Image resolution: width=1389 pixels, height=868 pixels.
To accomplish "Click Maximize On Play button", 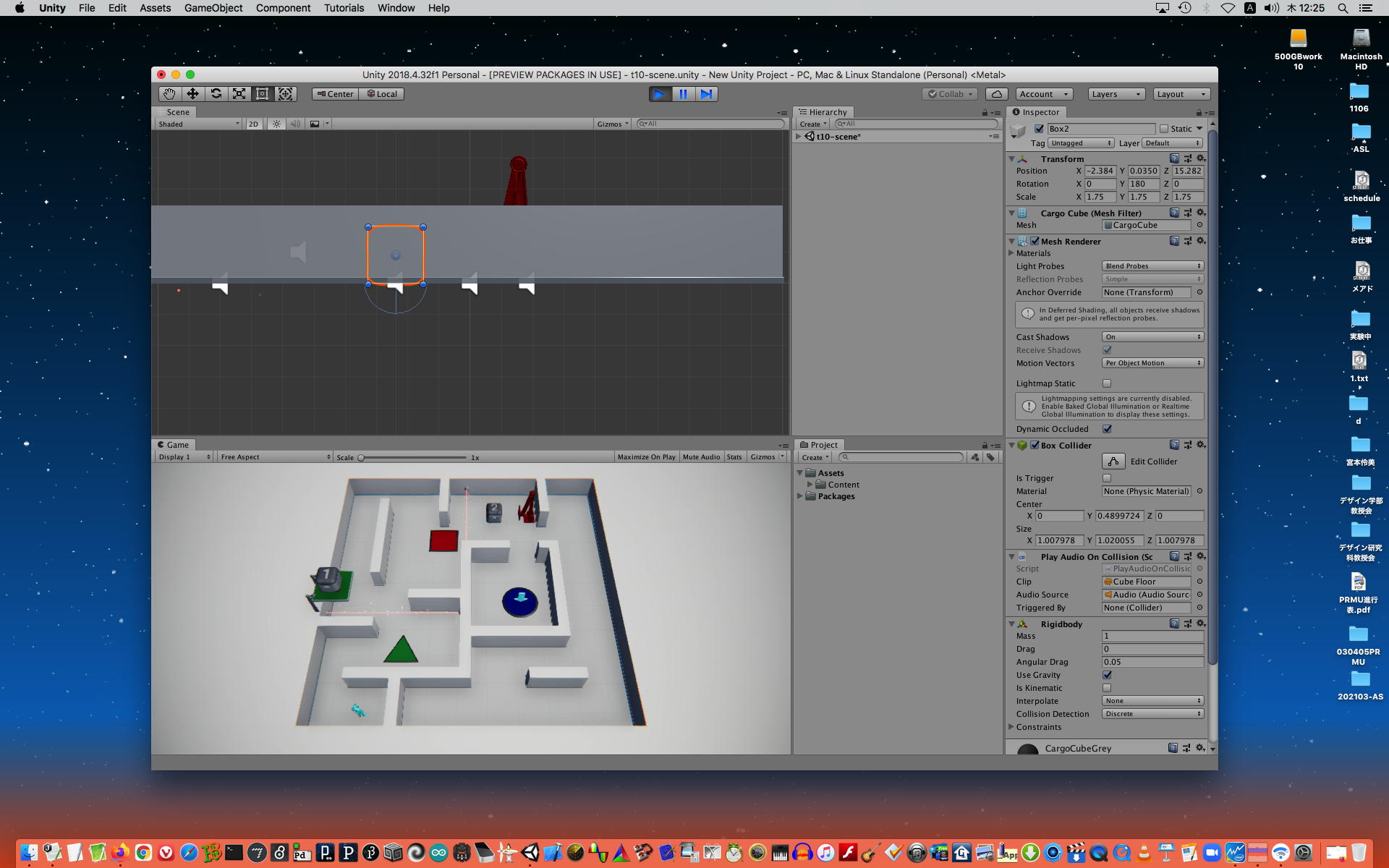I will [646, 457].
